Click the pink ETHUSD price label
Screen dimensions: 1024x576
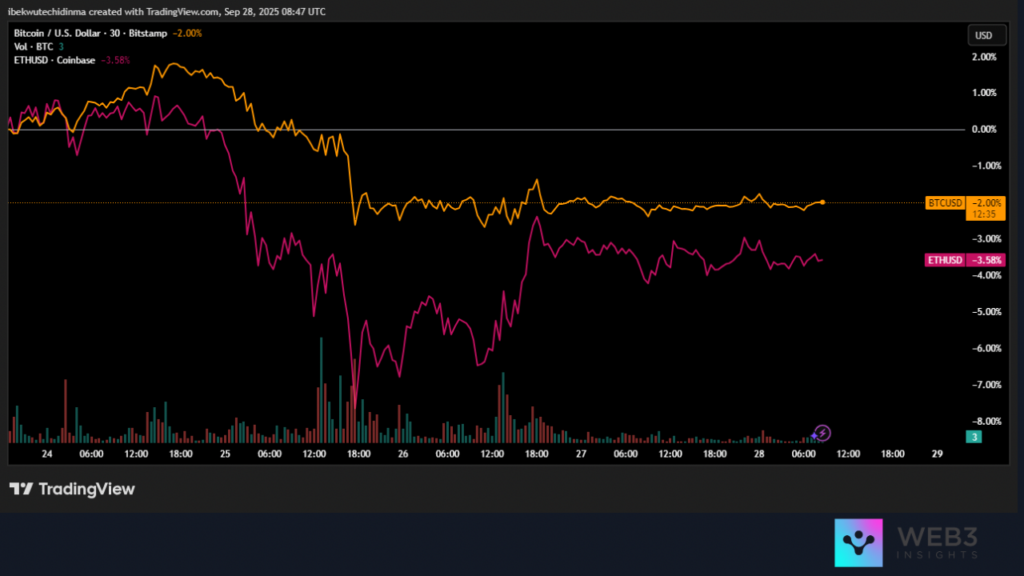click(945, 260)
